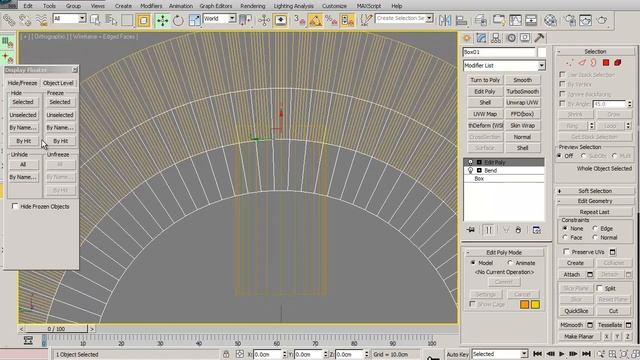Toggle the Angle Snap icon
The width and height of the screenshot is (640, 360).
point(315,20)
